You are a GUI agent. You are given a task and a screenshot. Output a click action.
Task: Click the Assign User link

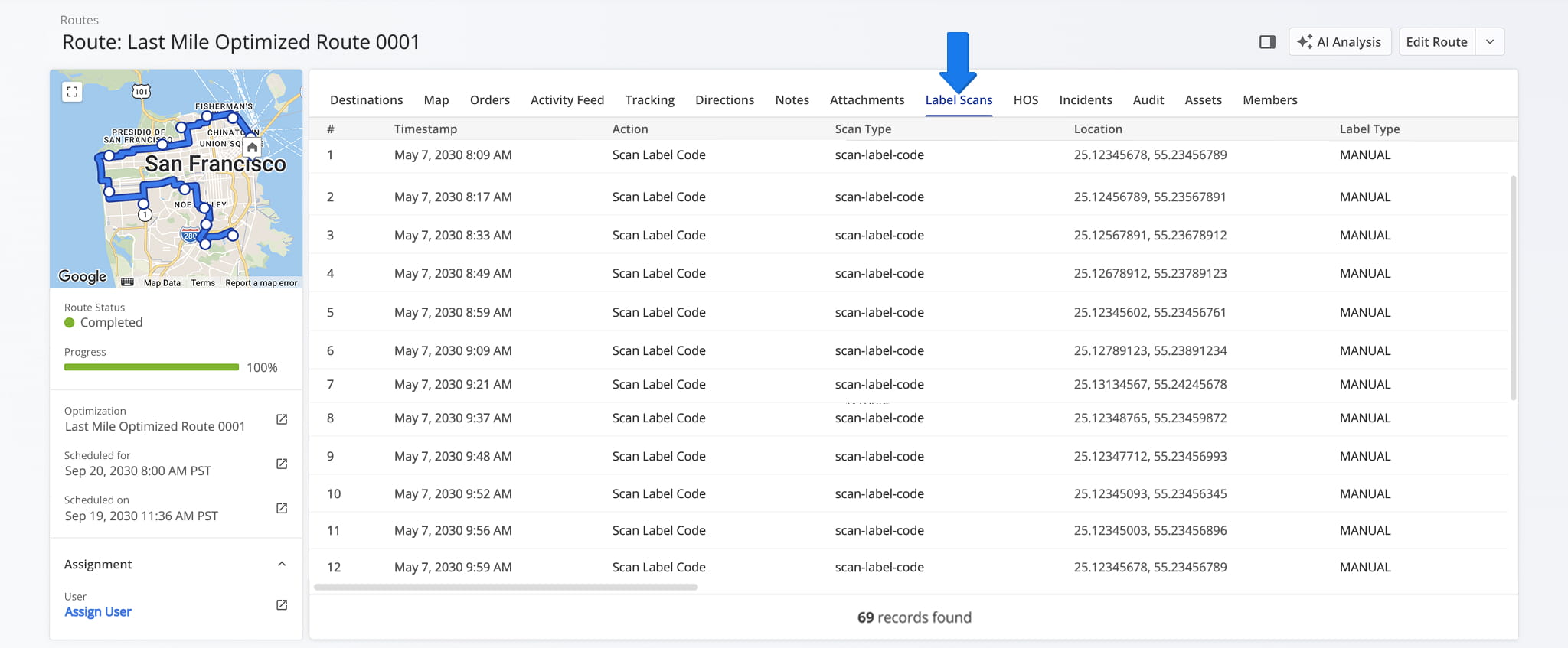(98, 611)
